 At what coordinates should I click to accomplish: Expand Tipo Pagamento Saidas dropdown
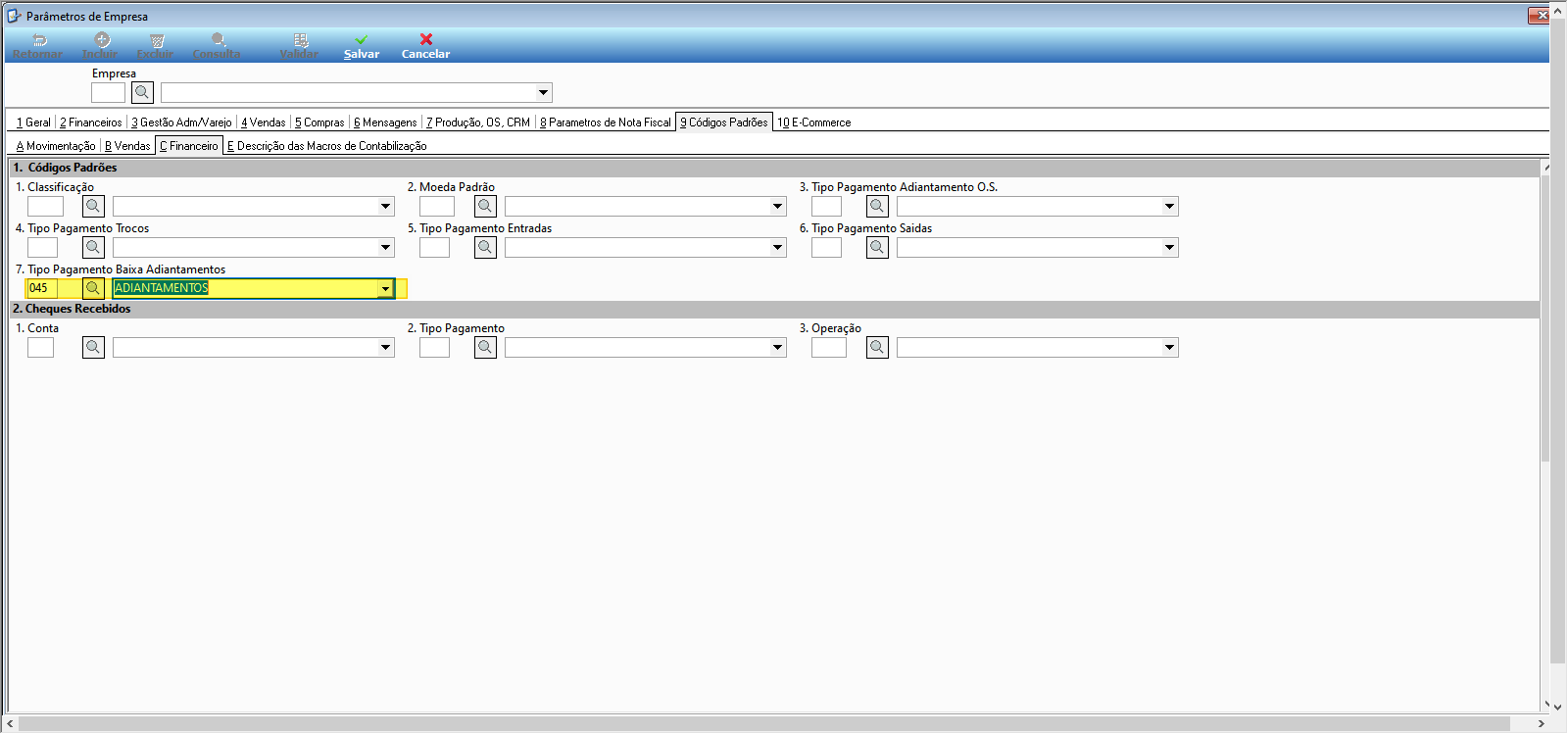click(1169, 247)
